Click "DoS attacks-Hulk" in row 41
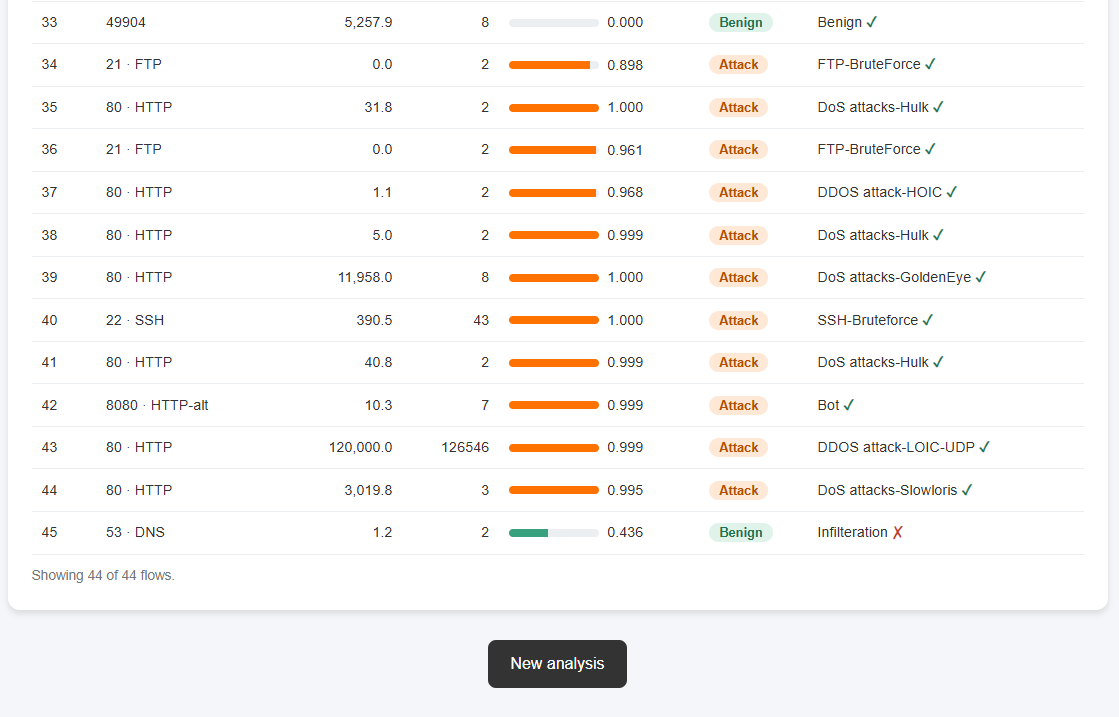Viewport: 1119px width, 717px height. [x=874, y=362]
